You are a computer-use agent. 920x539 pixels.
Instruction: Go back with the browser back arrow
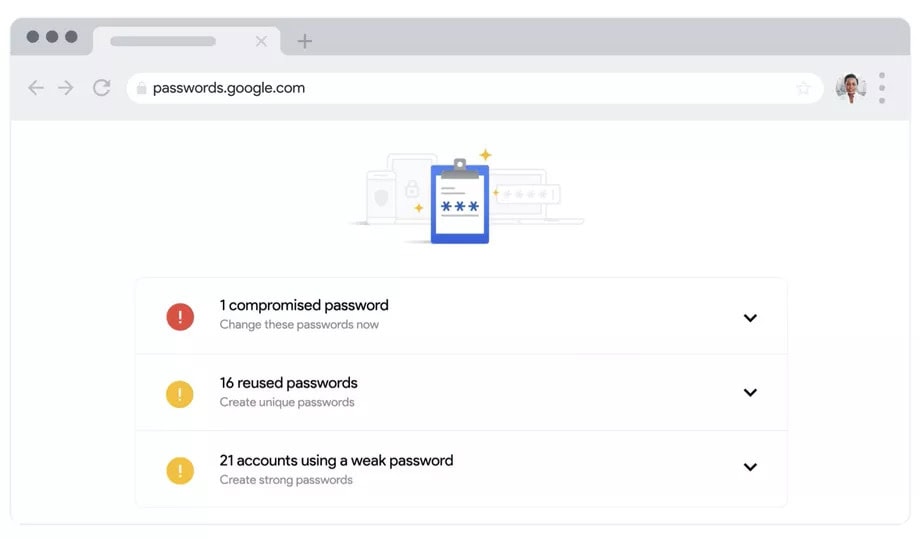[x=36, y=88]
